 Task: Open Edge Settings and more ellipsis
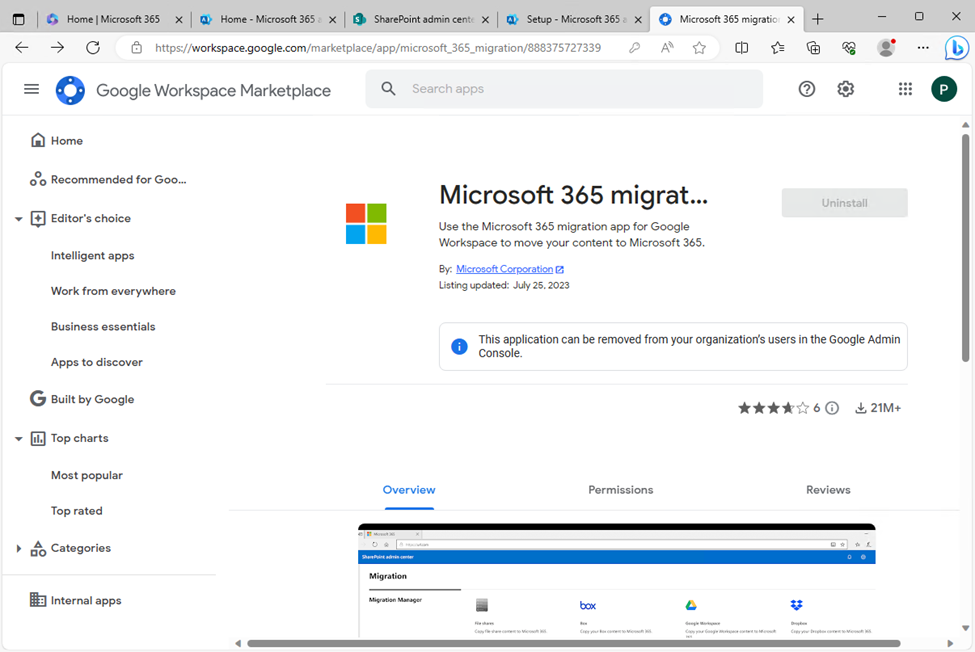coord(923,47)
